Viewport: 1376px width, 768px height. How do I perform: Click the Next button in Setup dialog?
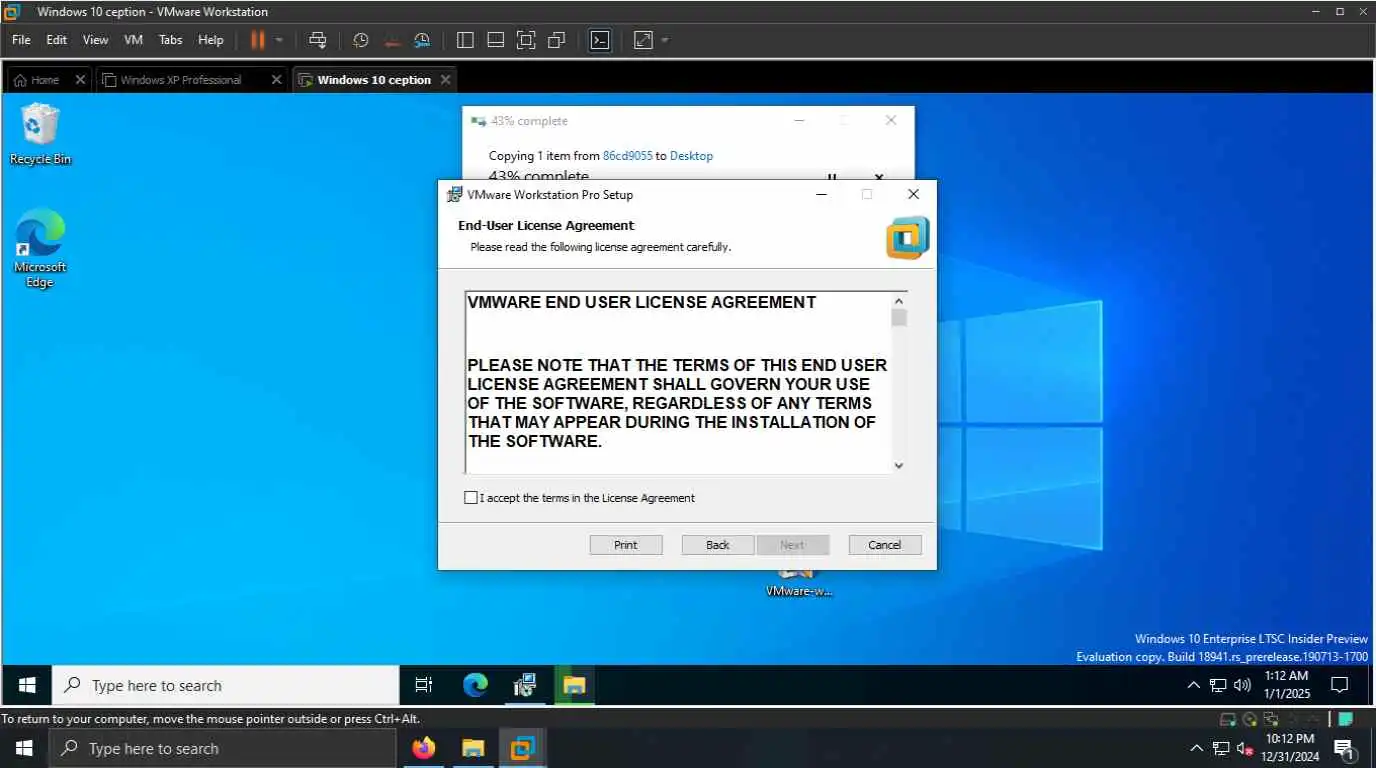[x=792, y=545]
